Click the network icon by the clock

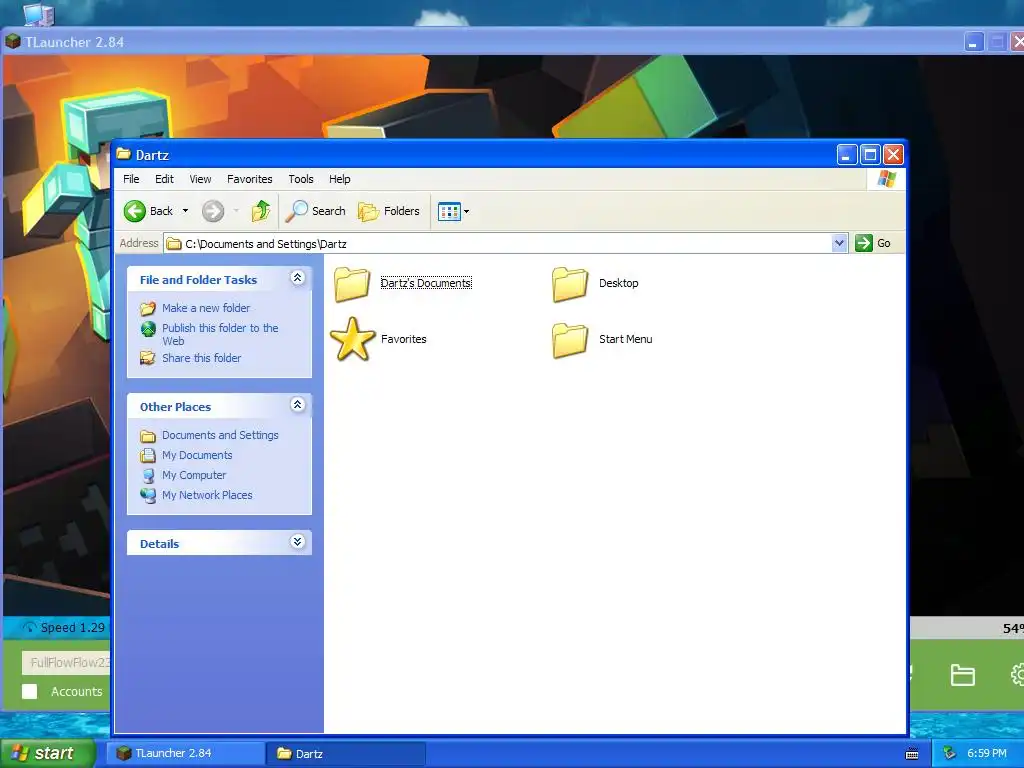[x=950, y=754]
